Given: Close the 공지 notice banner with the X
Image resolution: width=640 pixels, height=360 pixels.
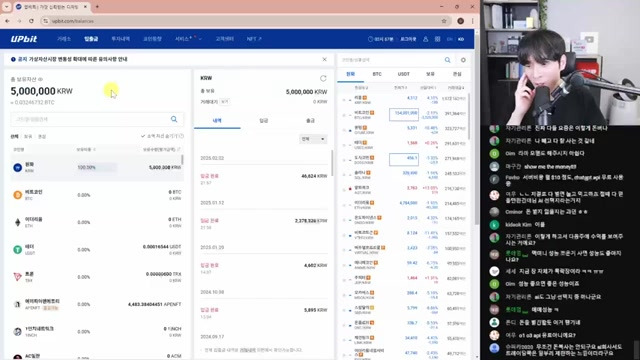Looking at the screenshot, I should tap(324, 59).
